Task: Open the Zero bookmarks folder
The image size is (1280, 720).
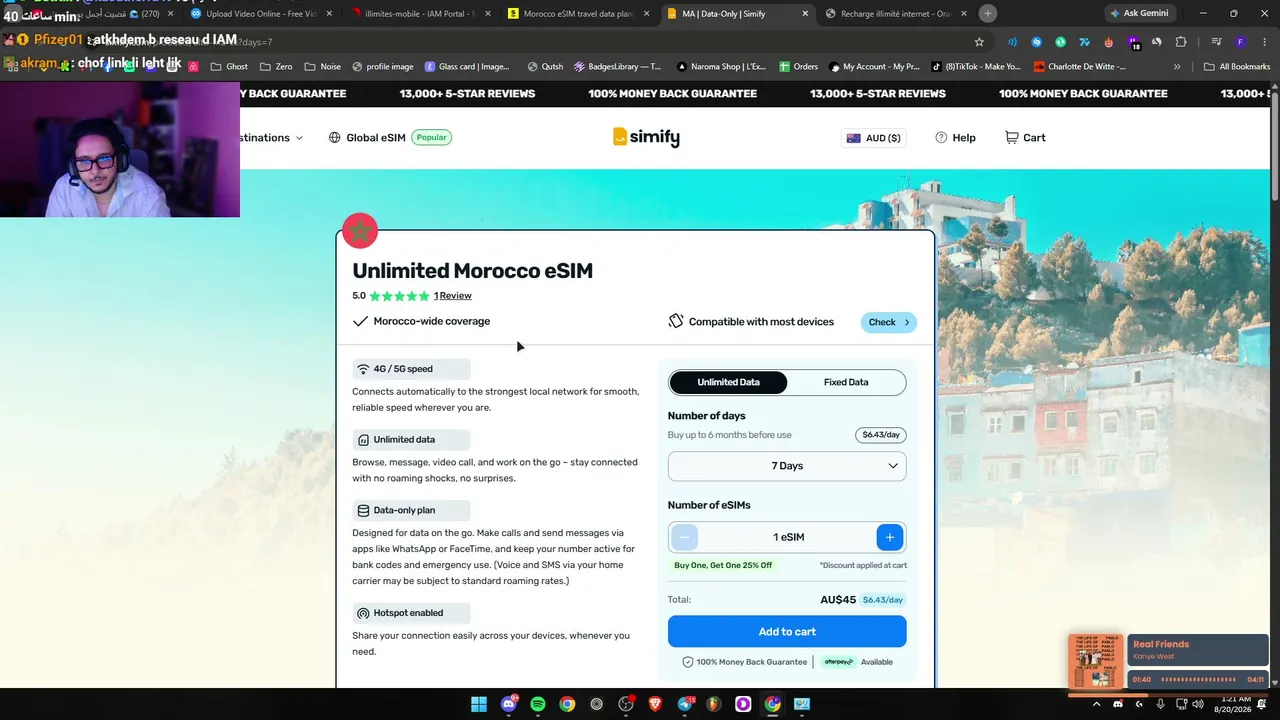Action: pos(276,67)
